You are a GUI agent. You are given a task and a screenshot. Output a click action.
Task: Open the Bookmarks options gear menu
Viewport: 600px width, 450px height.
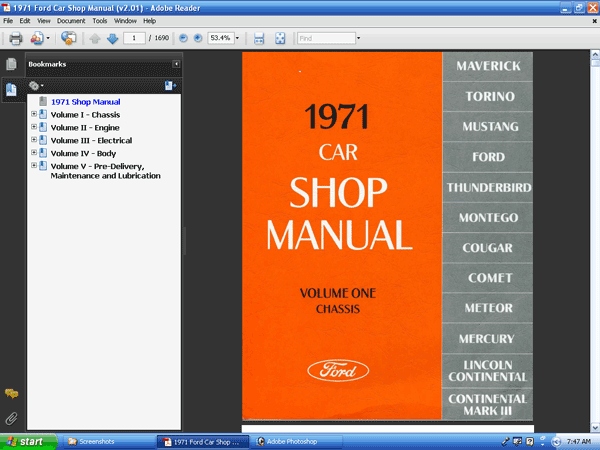36,86
